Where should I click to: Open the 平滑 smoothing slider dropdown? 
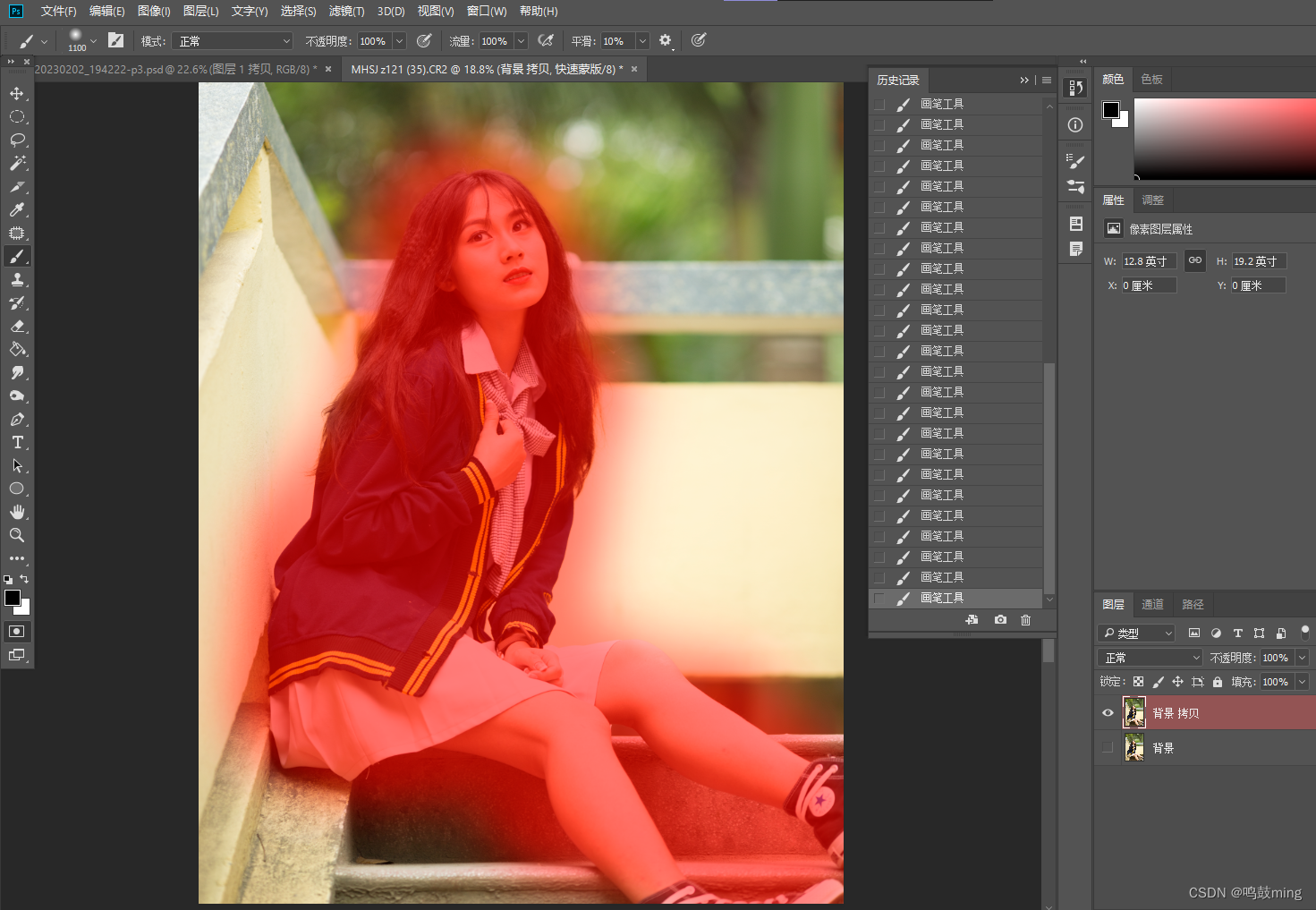[642, 41]
